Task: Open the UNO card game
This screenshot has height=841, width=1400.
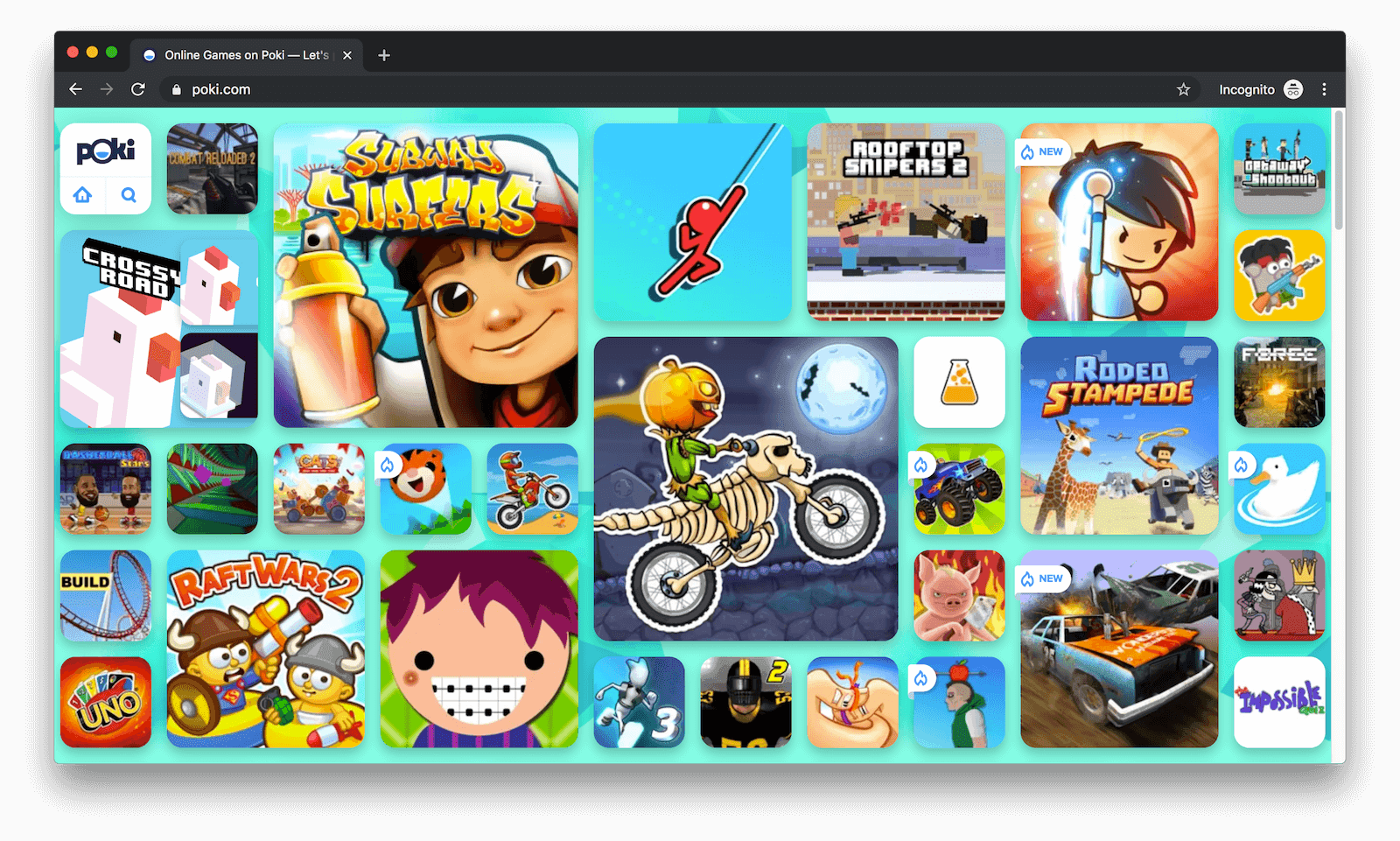Action: [105, 703]
